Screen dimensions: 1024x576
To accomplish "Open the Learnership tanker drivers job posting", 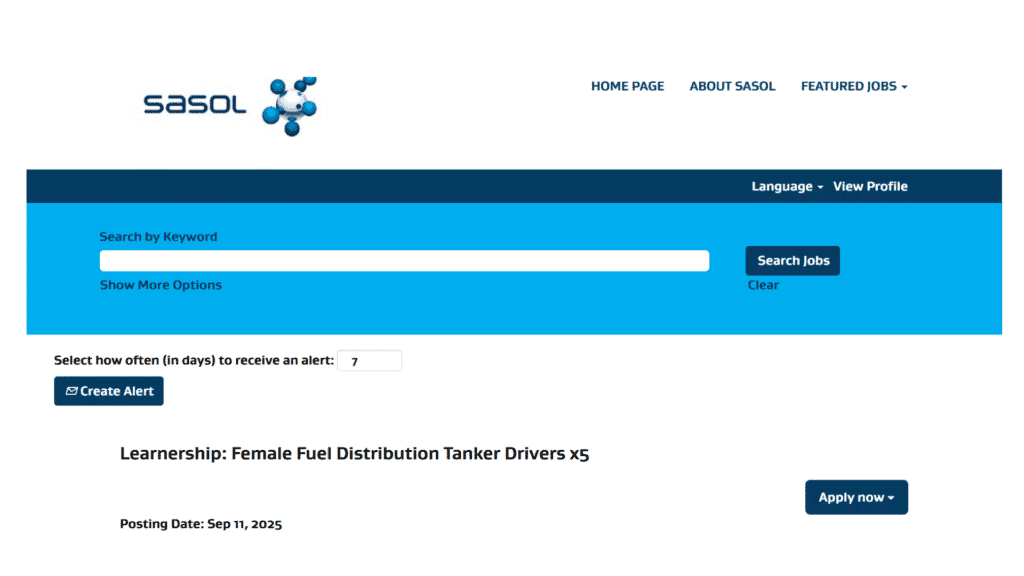I will [x=354, y=453].
